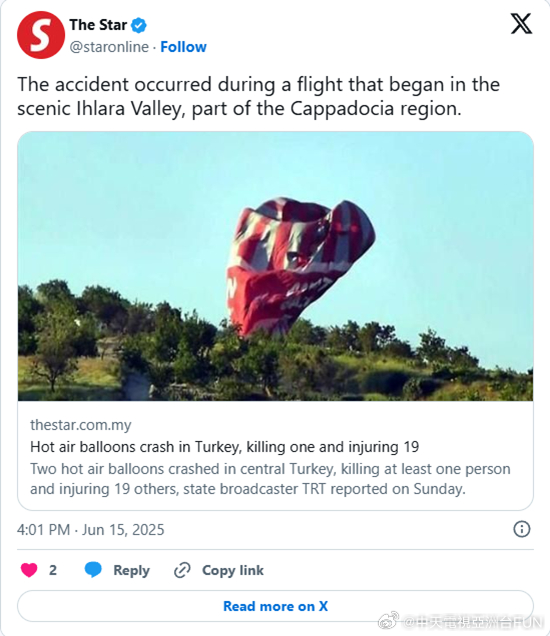Open the balloon crash photo
The image size is (550, 636).
coord(275,266)
